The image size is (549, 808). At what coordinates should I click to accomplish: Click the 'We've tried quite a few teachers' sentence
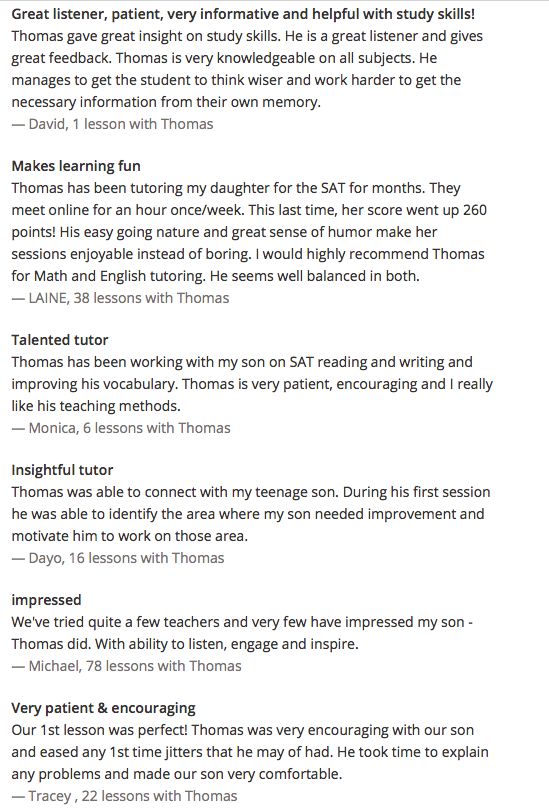tap(242, 622)
